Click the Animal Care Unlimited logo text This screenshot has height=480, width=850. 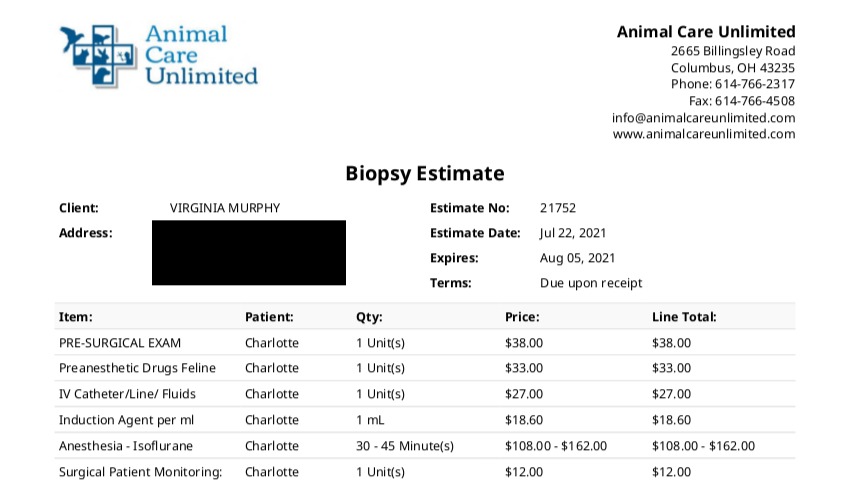tap(200, 55)
